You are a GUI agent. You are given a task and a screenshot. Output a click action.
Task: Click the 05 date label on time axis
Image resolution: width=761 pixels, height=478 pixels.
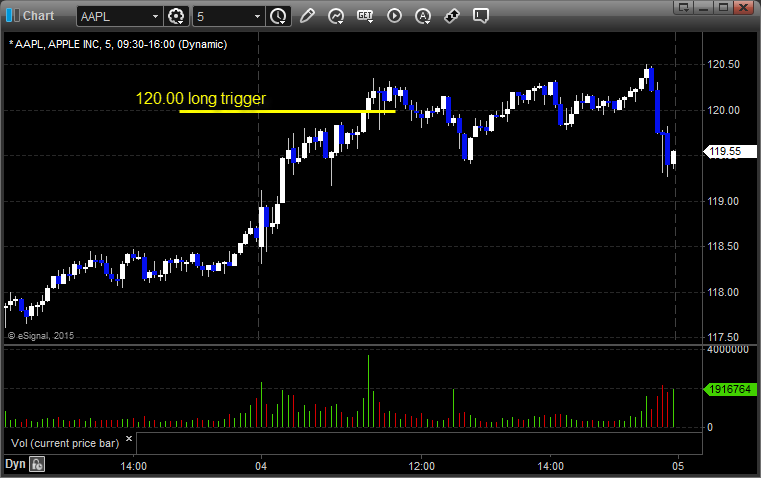678,466
